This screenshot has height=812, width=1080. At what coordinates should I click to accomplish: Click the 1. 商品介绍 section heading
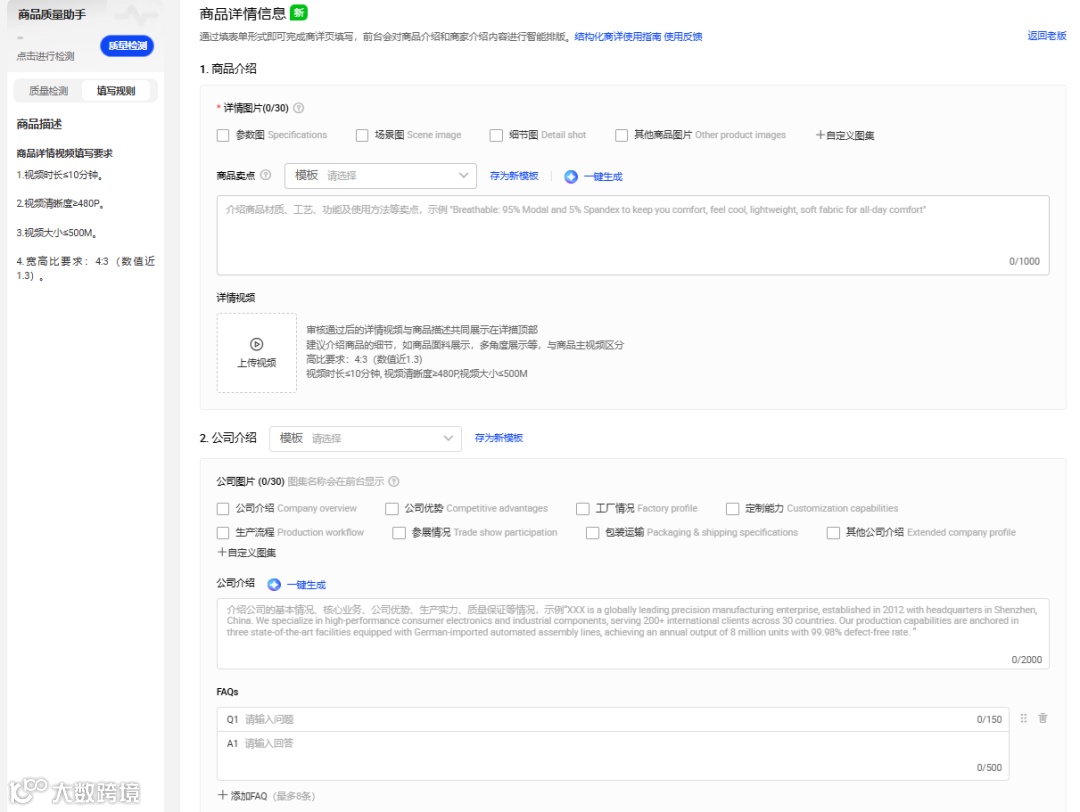228,69
